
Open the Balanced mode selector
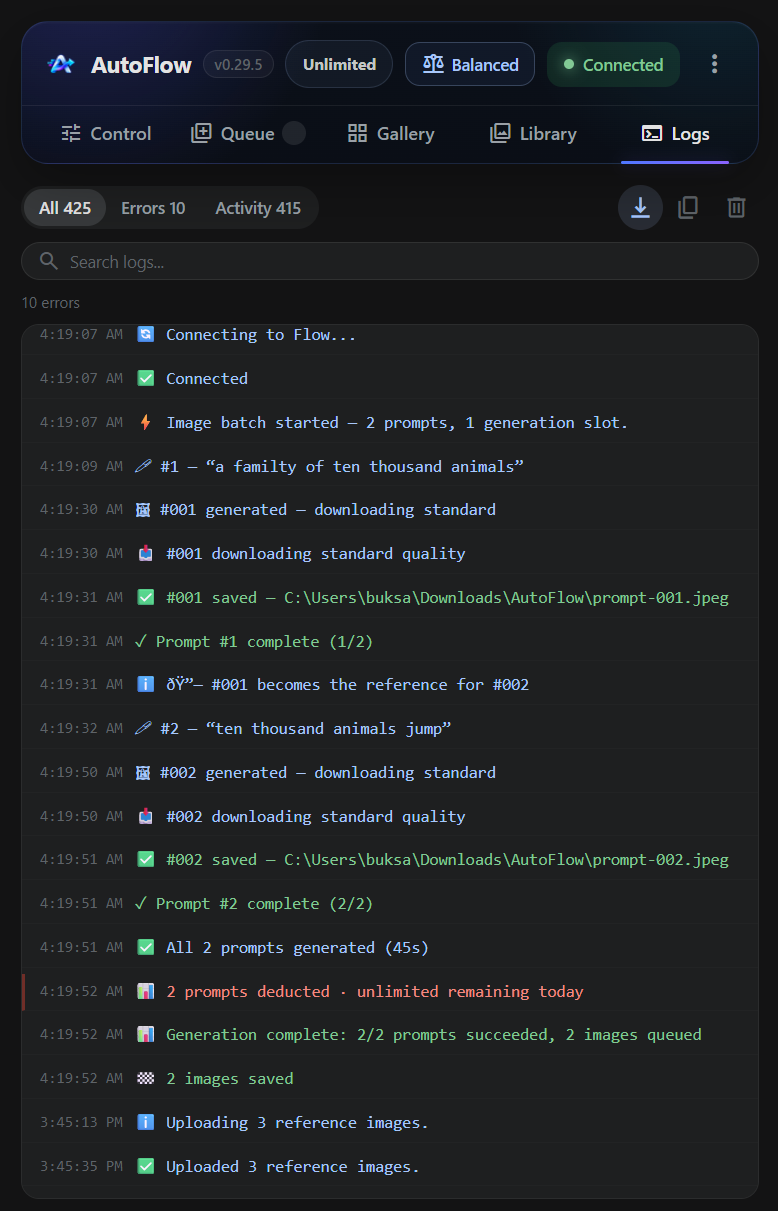(470, 64)
